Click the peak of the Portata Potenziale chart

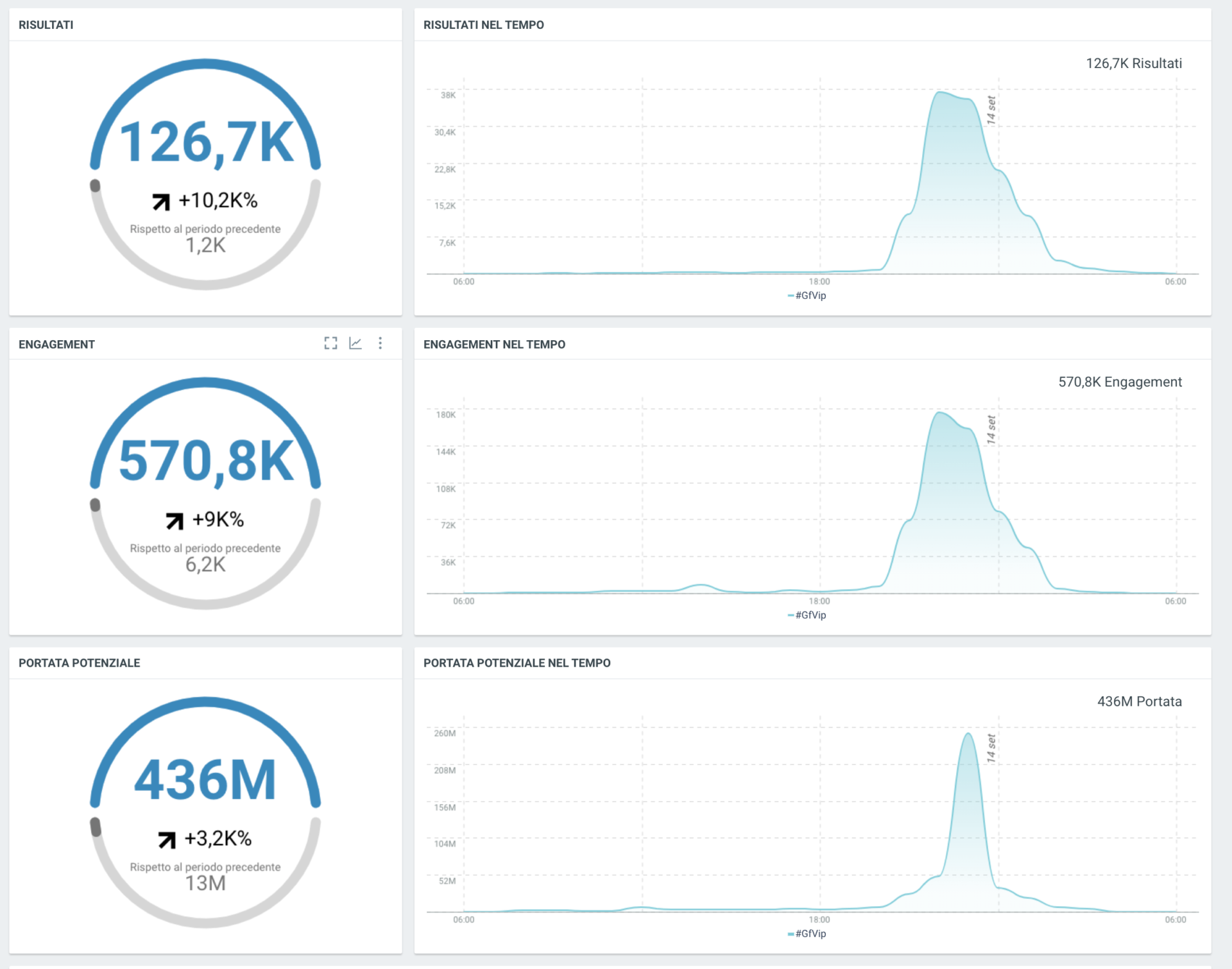point(968,733)
